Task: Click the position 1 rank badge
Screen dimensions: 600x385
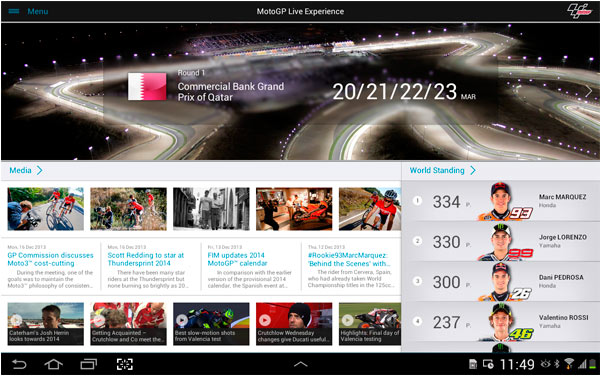Action: 417,201
